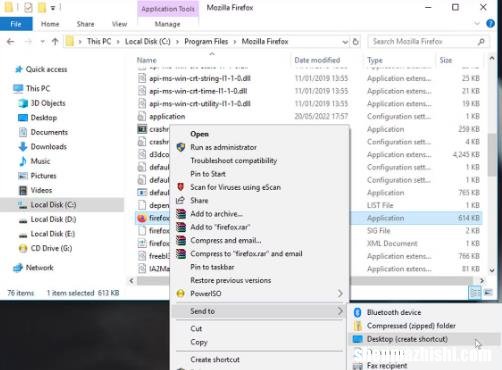Image resolution: width=502 pixels, height=370 pixels.
Task: Select Local Disk (D:) in the sidebar
Action: [53, 219]
